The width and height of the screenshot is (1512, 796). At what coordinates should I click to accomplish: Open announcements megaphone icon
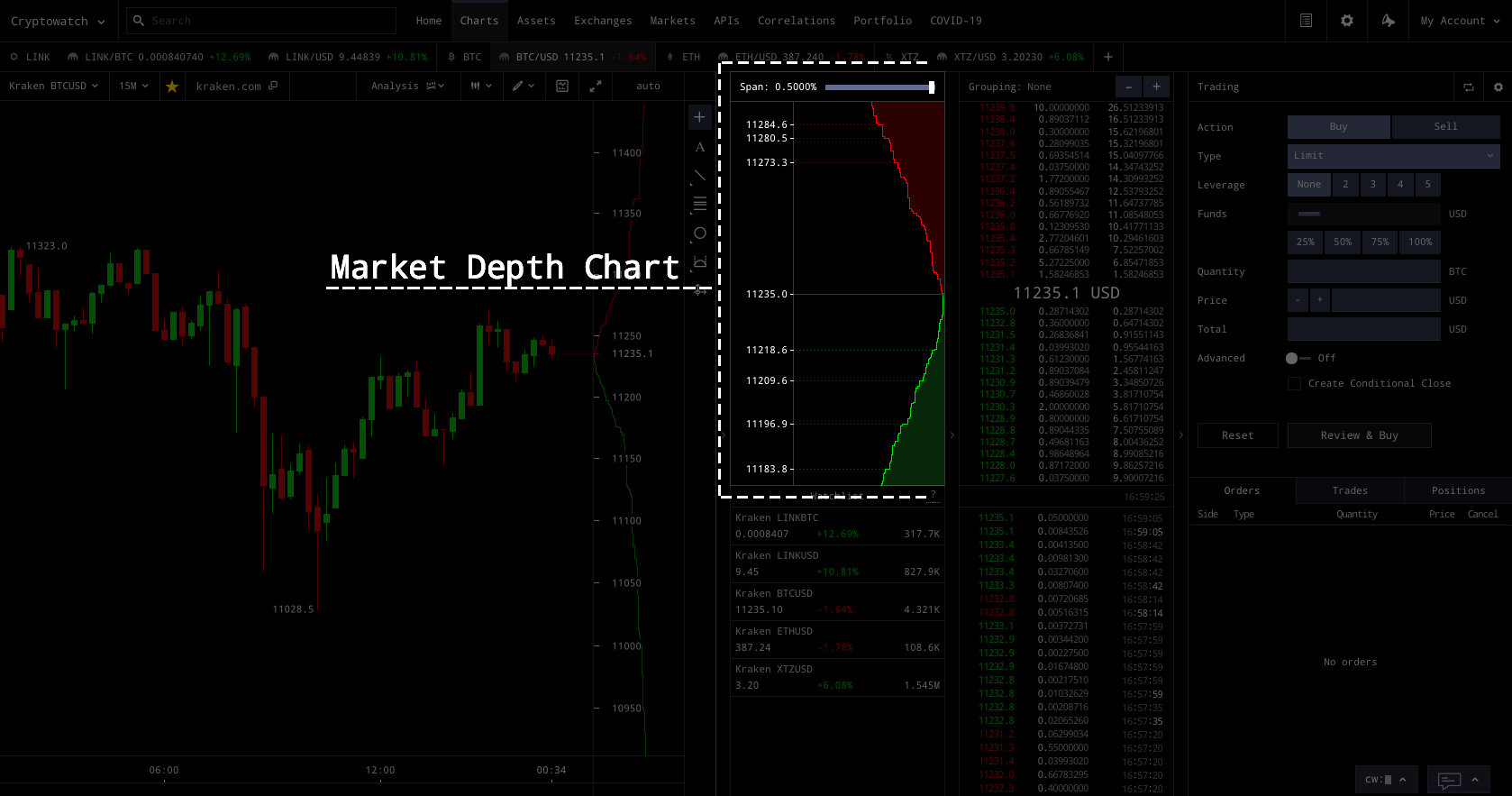(x=1389, y=21)
